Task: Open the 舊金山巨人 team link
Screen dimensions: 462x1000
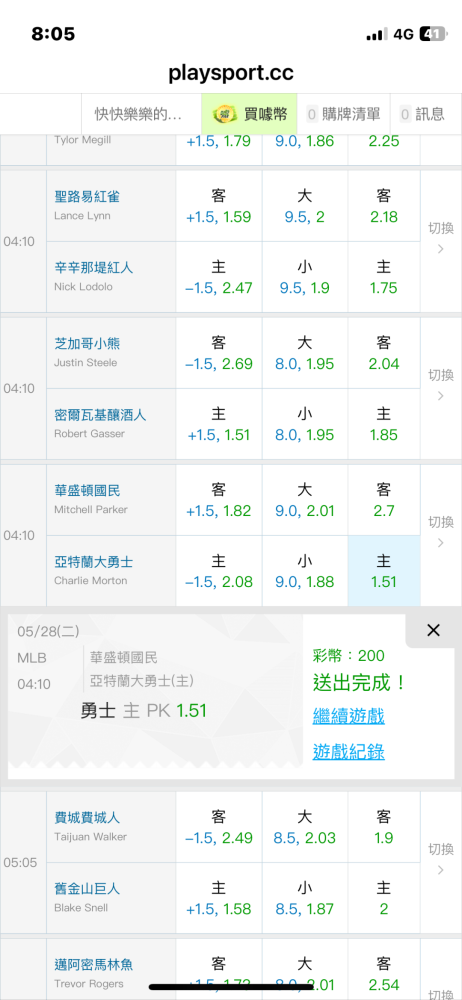Action: (87, 889)
